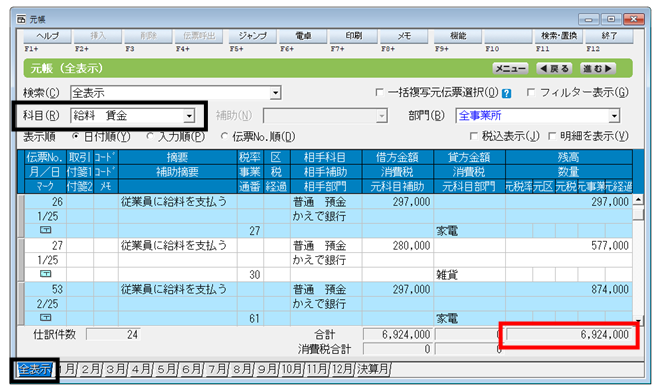The width and height of the screenshot is (658, 387).
Task: Open the 電卓 calculator toolbar button
Action: [303, 37]
